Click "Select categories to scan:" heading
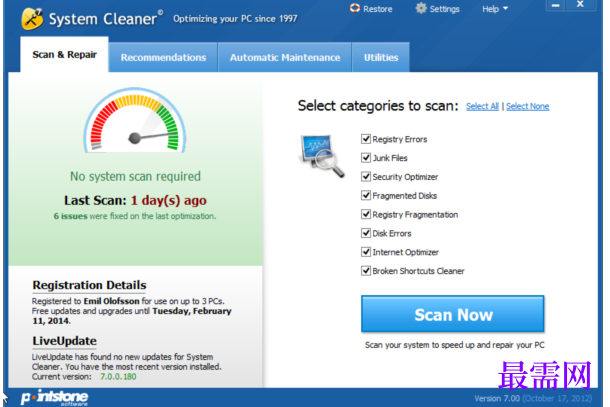Image resolution: width=610 pixels, height=407 pixels. 378,106
